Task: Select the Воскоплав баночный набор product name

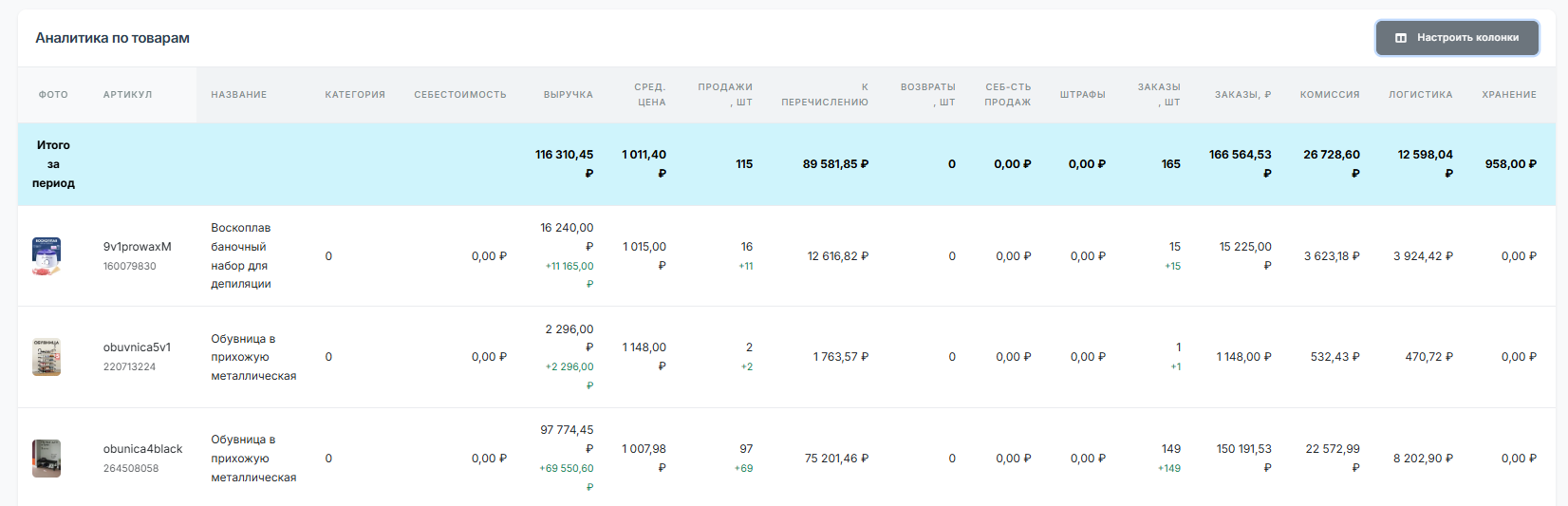Action: point(241,256)
